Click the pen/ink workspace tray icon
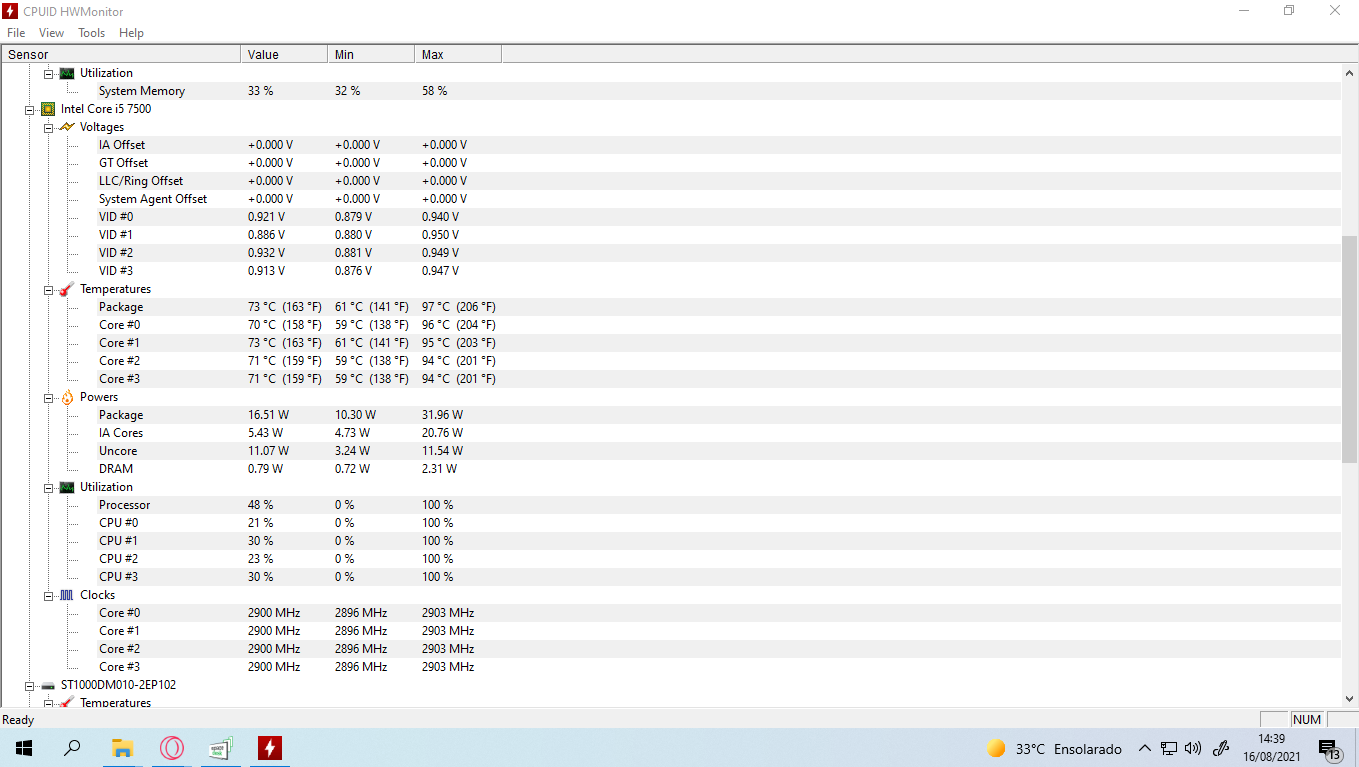 (1220, 748)
